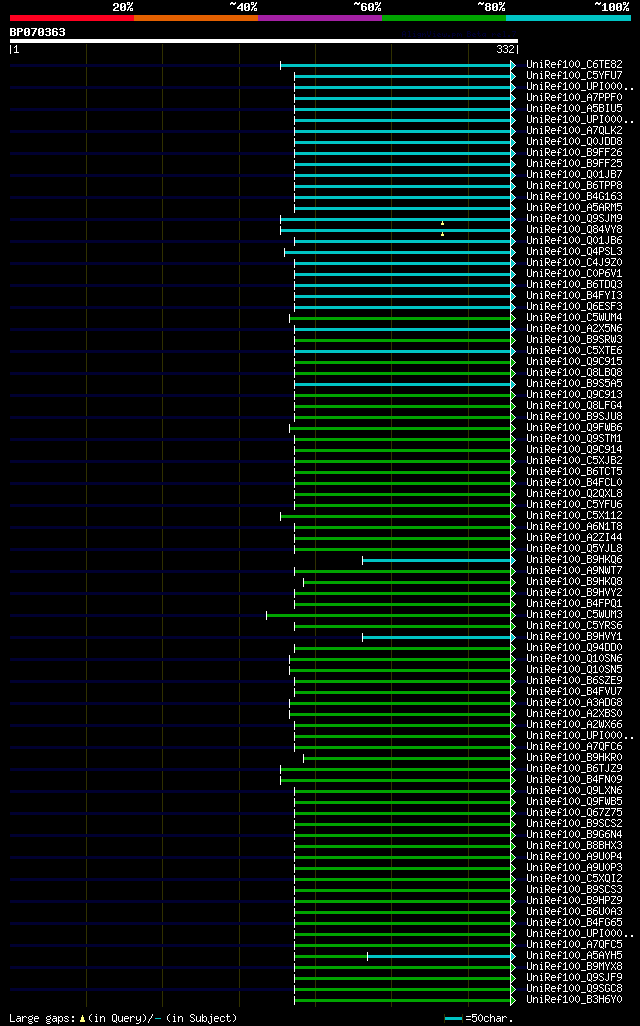Select the UniRef100_A5ARM5 label
The width and height of the screenshot is (640, 1026).
575,207
